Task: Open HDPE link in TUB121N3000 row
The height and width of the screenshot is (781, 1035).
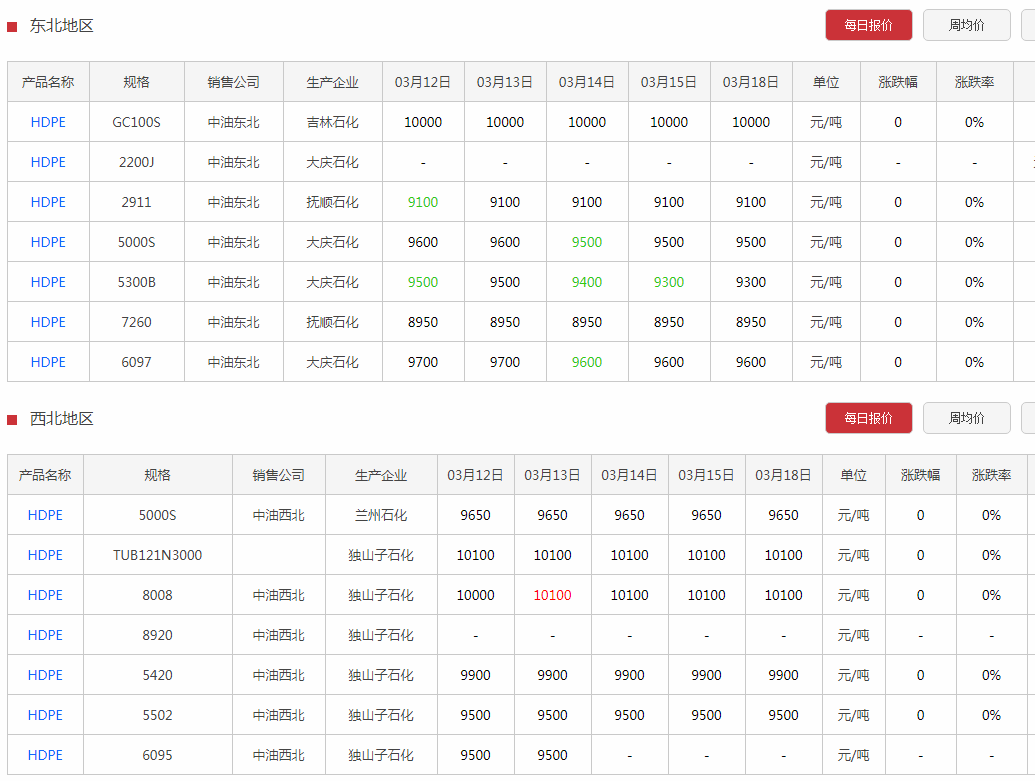Action: [45, 555]
